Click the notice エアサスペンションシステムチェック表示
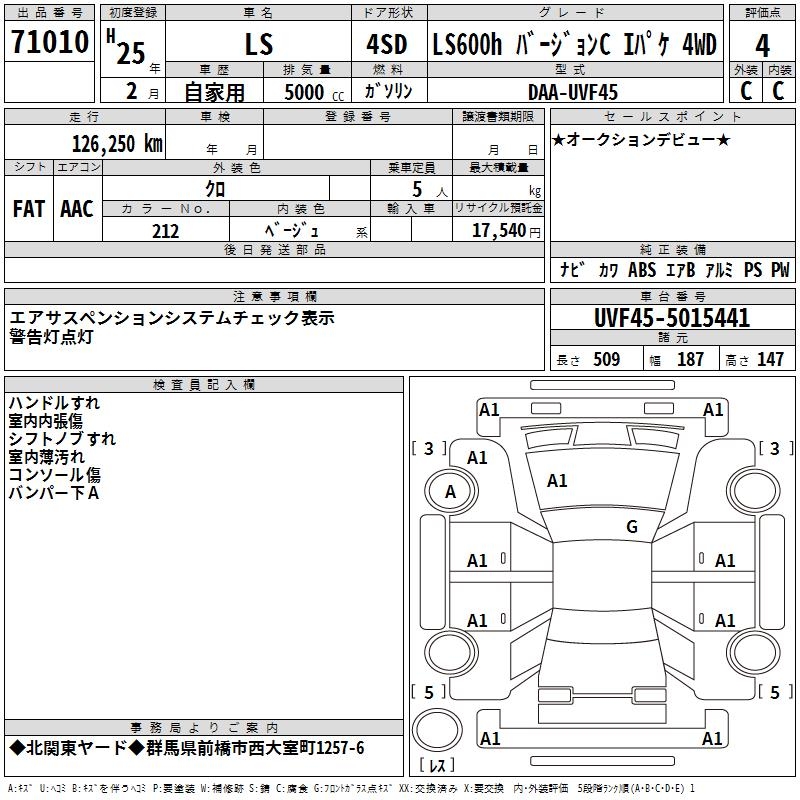Image resolution: width=800 pixels, height=800 pixels. (172, 317)
